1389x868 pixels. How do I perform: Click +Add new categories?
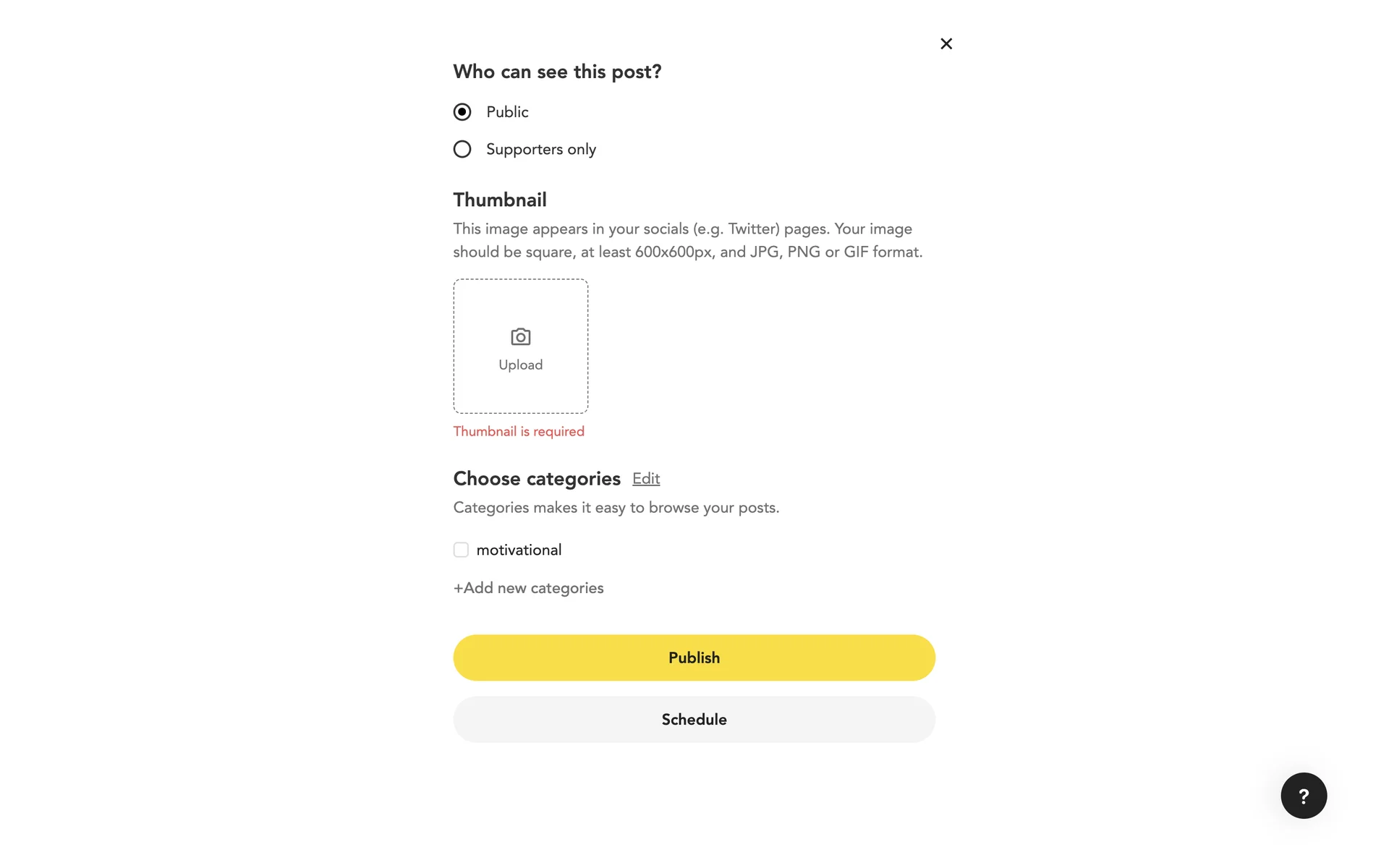[528, 588]
